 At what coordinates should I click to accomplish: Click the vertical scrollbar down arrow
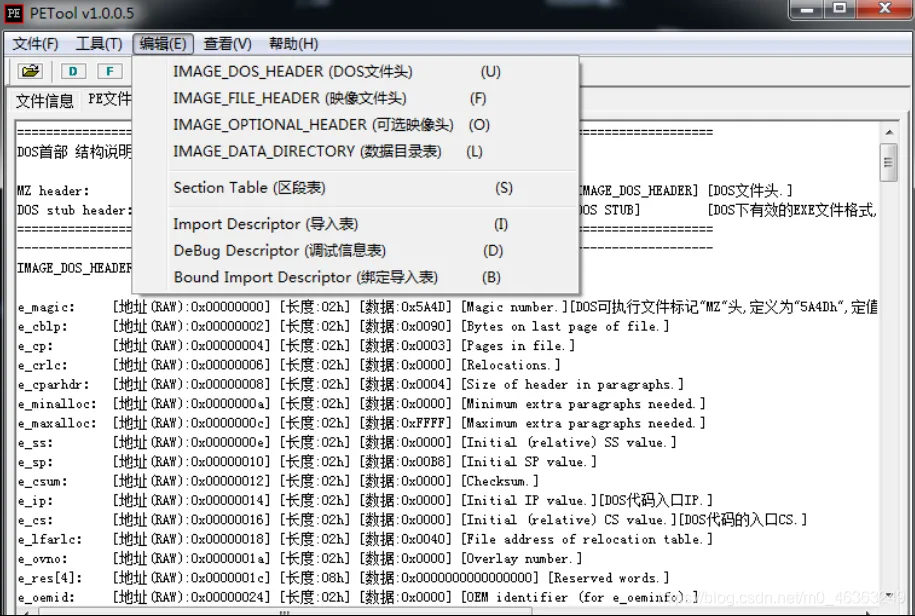point(889,595)
